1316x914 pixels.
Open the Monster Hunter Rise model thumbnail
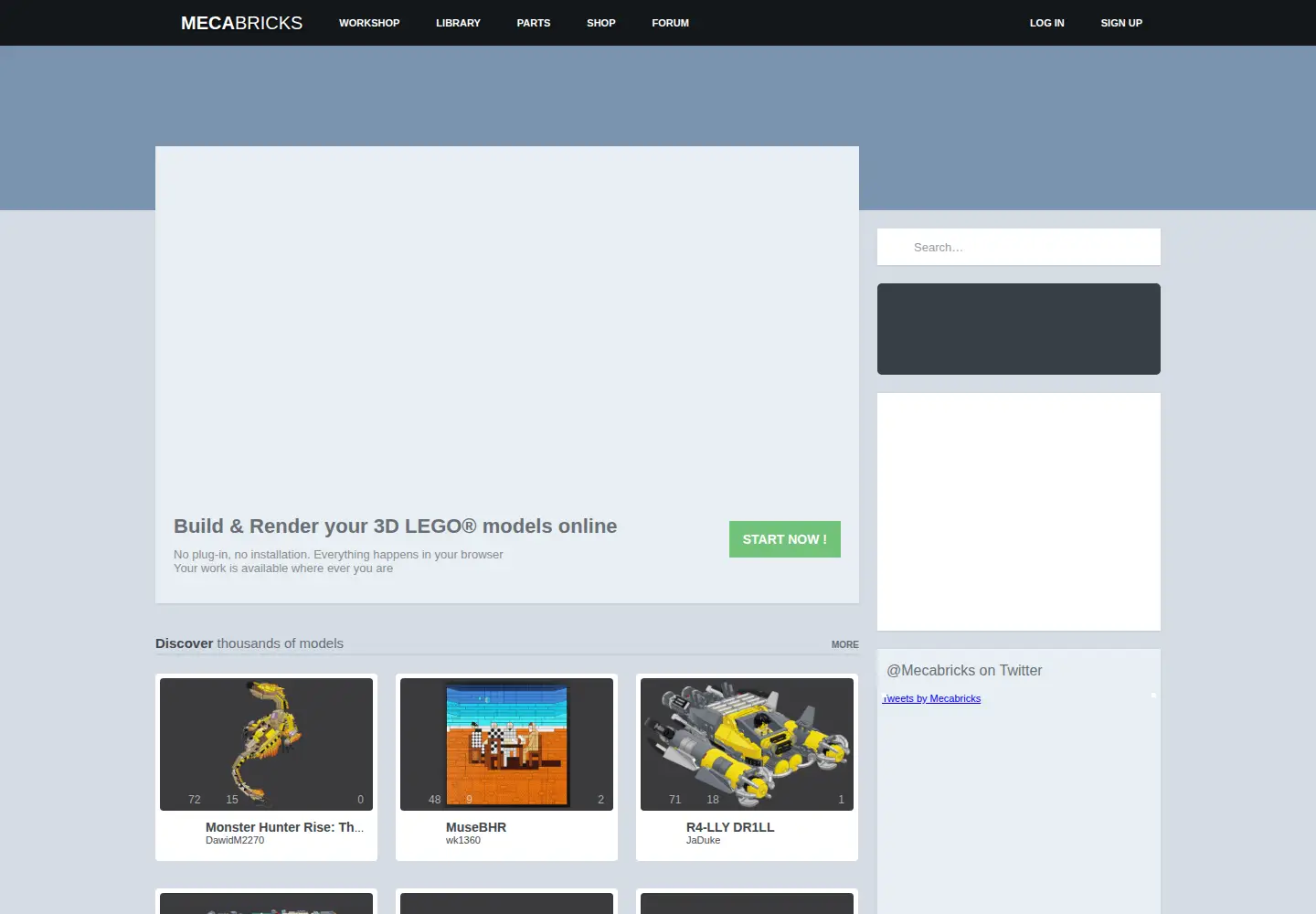tap(266, 744)
